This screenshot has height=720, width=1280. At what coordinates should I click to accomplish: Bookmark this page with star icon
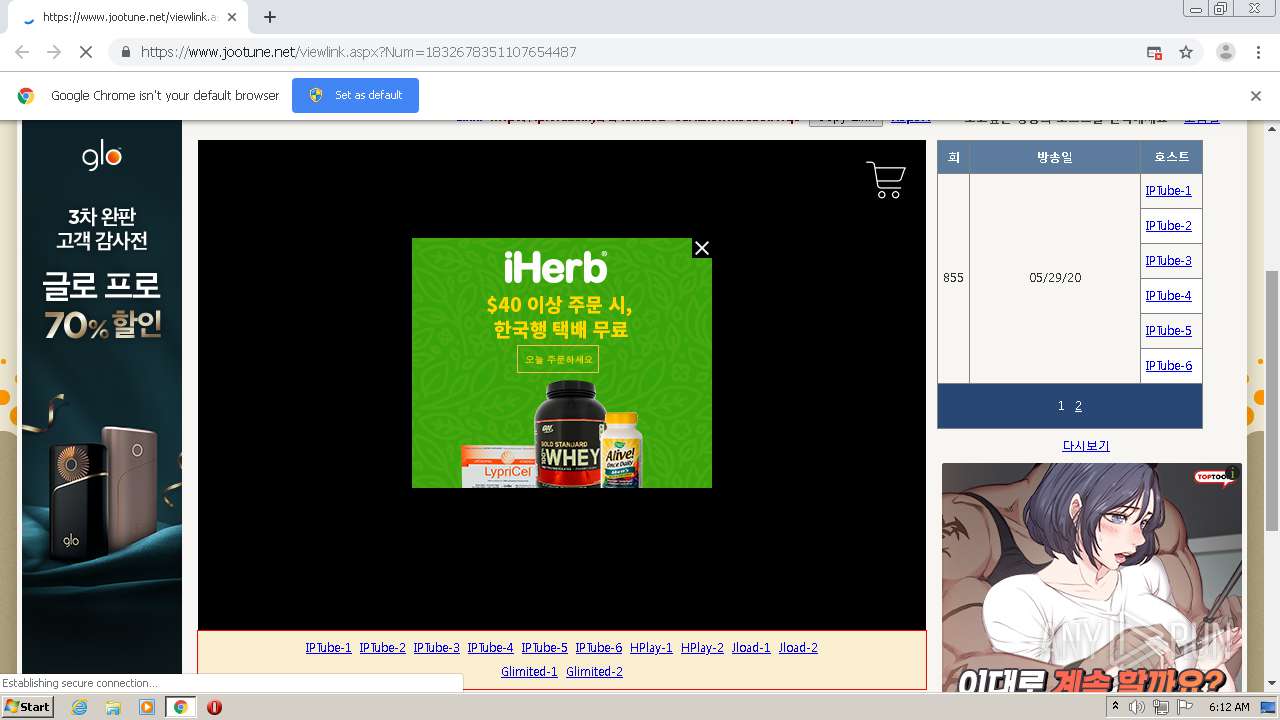[1186, 52]
